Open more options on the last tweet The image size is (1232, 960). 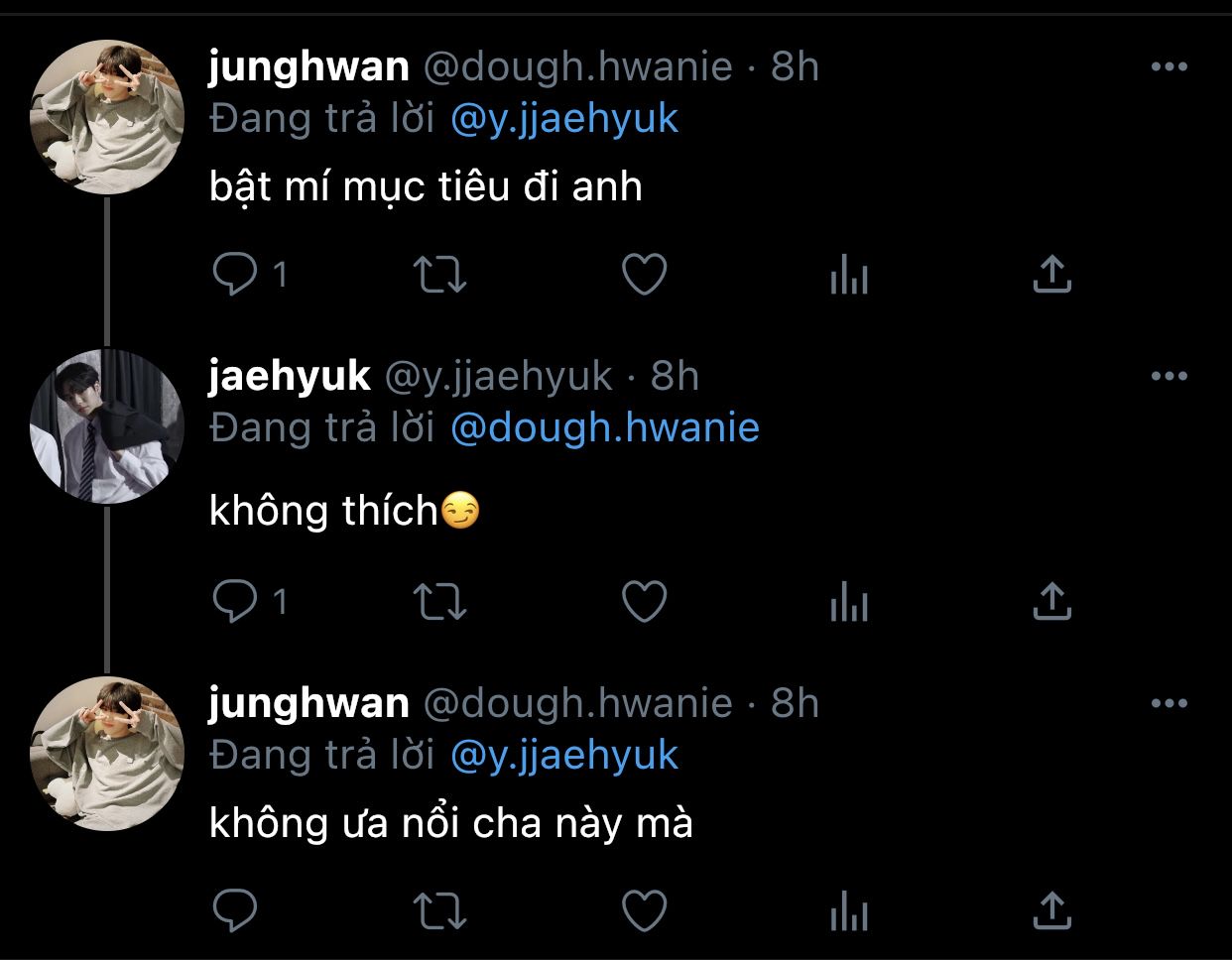tap(1170, 704)
